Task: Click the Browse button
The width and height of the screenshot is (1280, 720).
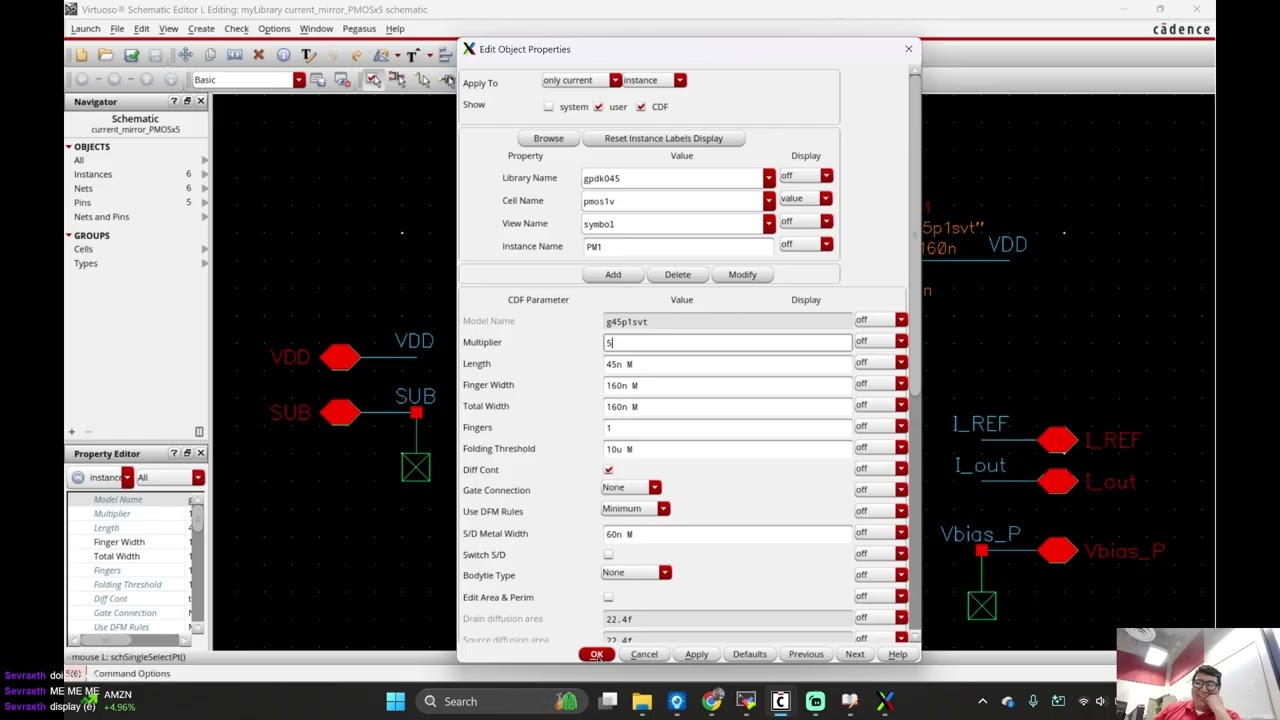Action: click(x=548, y=138)
